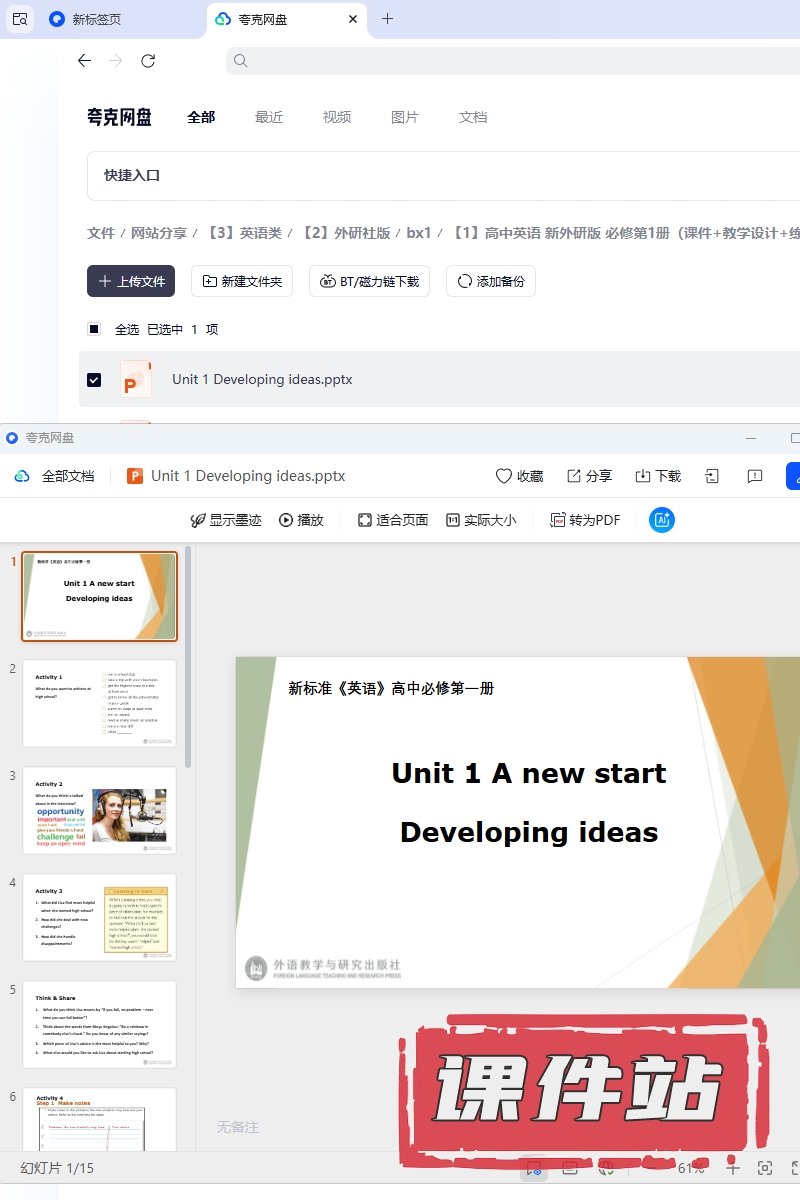Toggle the 全选 select-all checkbox

[x=94, y=329]
